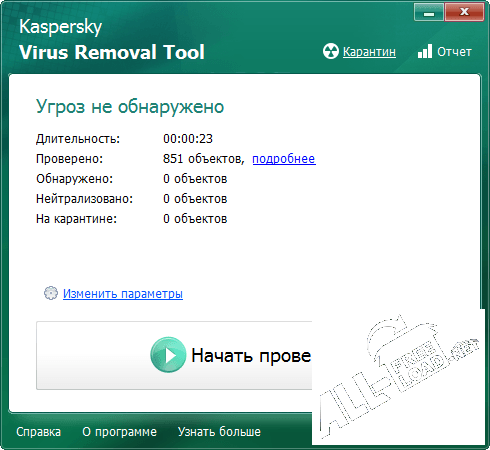Open Узнать больше

[219, 432]
